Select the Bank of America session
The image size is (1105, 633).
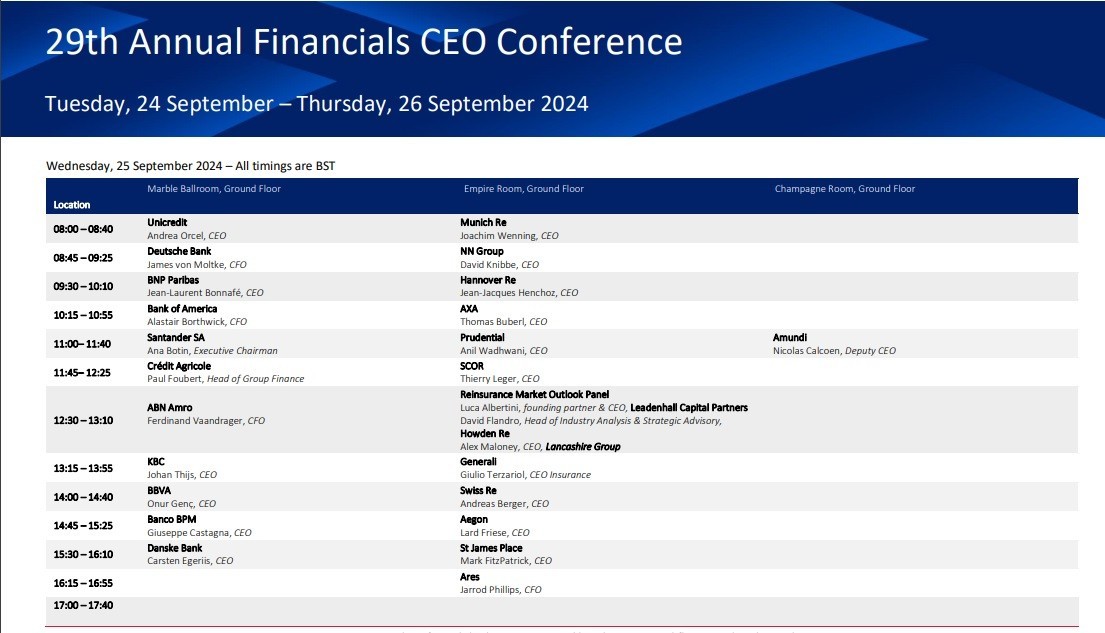coord(182,309)
